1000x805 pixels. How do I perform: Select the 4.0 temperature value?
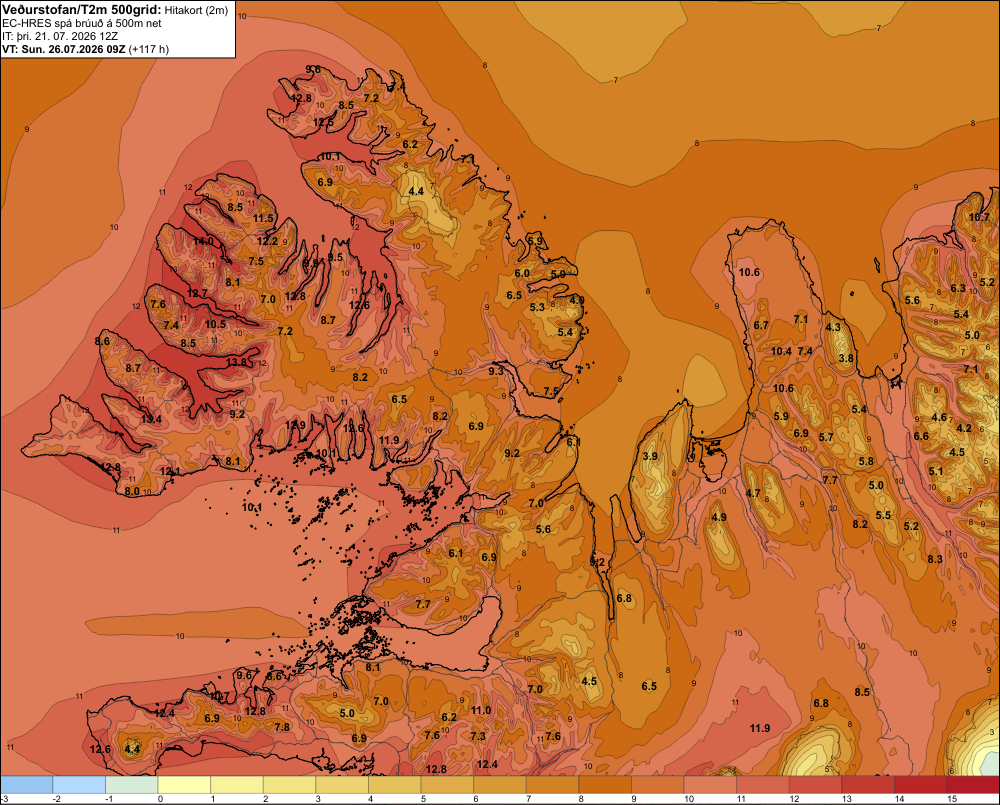coord(577,300)
